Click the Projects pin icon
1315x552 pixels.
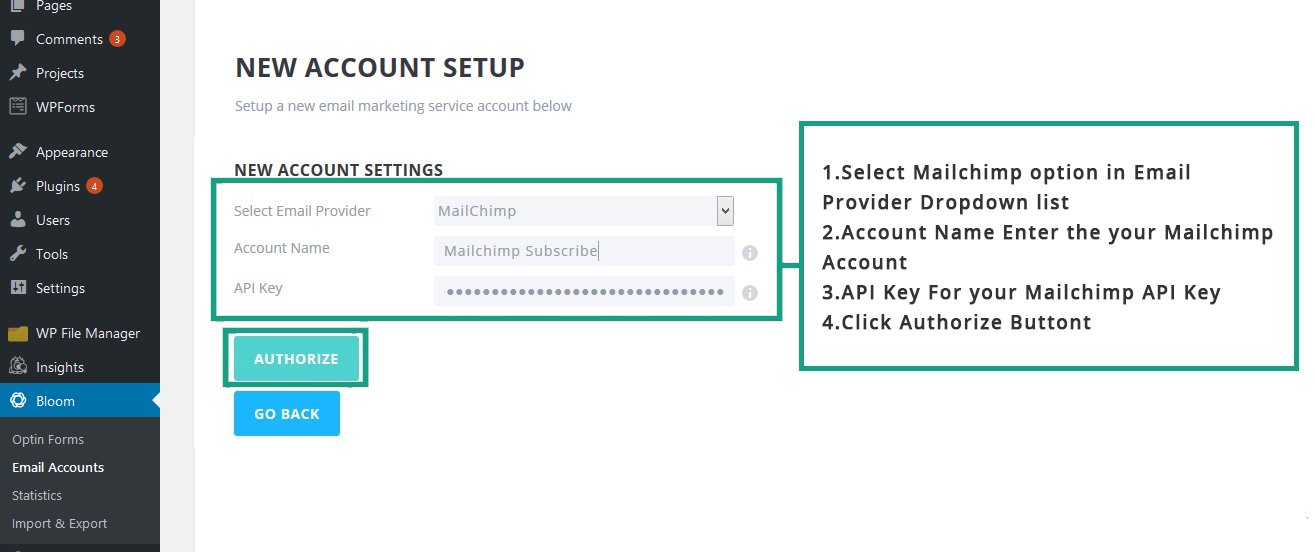tap(18, 73)
